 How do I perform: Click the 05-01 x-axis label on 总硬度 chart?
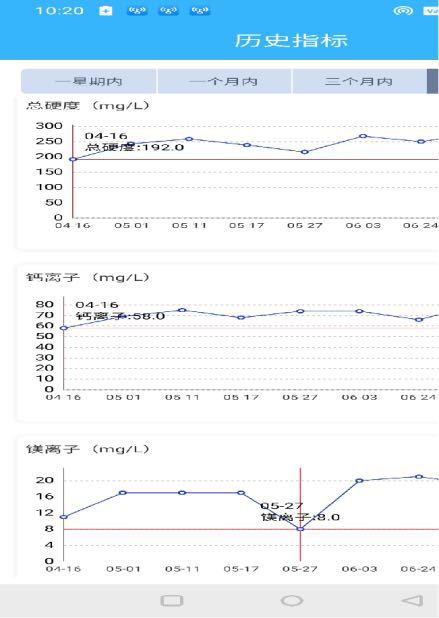coord(131,225)
